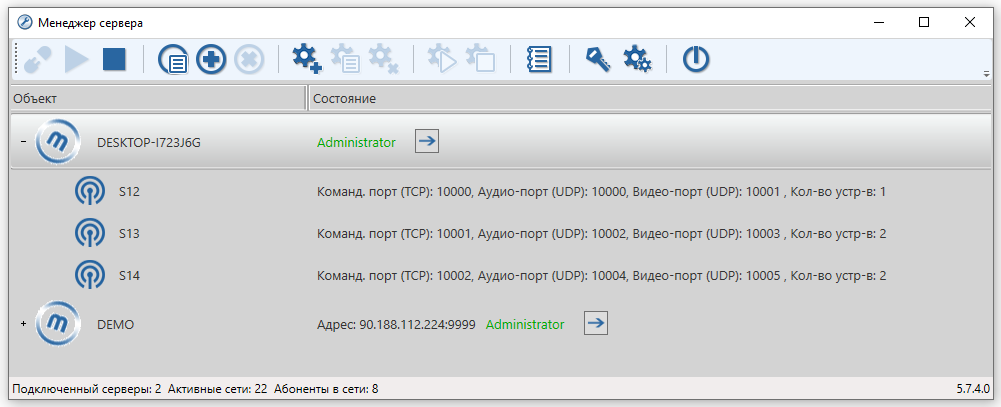The width and height of the screenshot is (1001, 407).
Task: Maximize the Менеджер сервера window
Action: (x=924, y=22)
